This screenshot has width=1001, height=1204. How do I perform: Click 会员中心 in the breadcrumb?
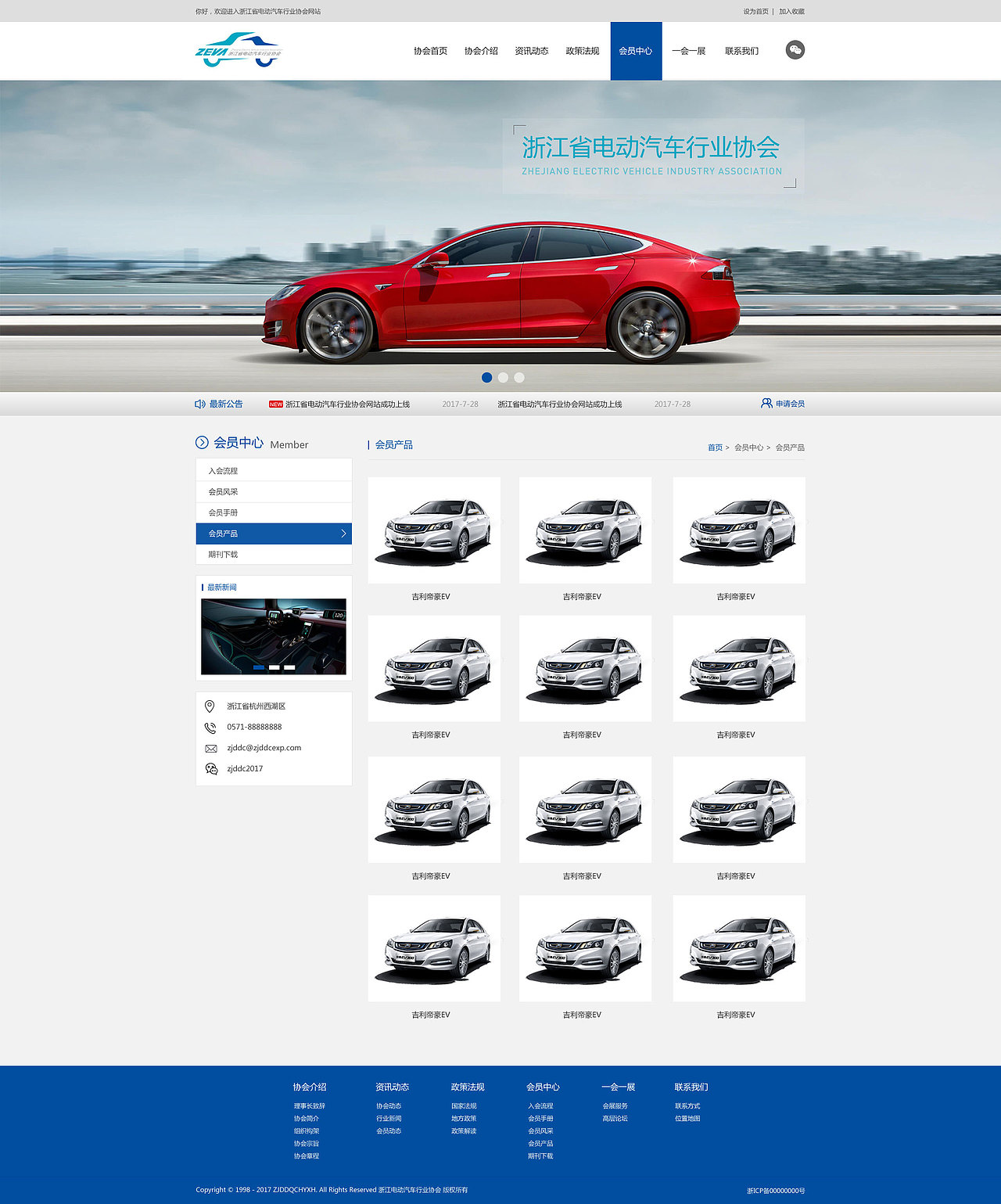(x=748, y=447)
